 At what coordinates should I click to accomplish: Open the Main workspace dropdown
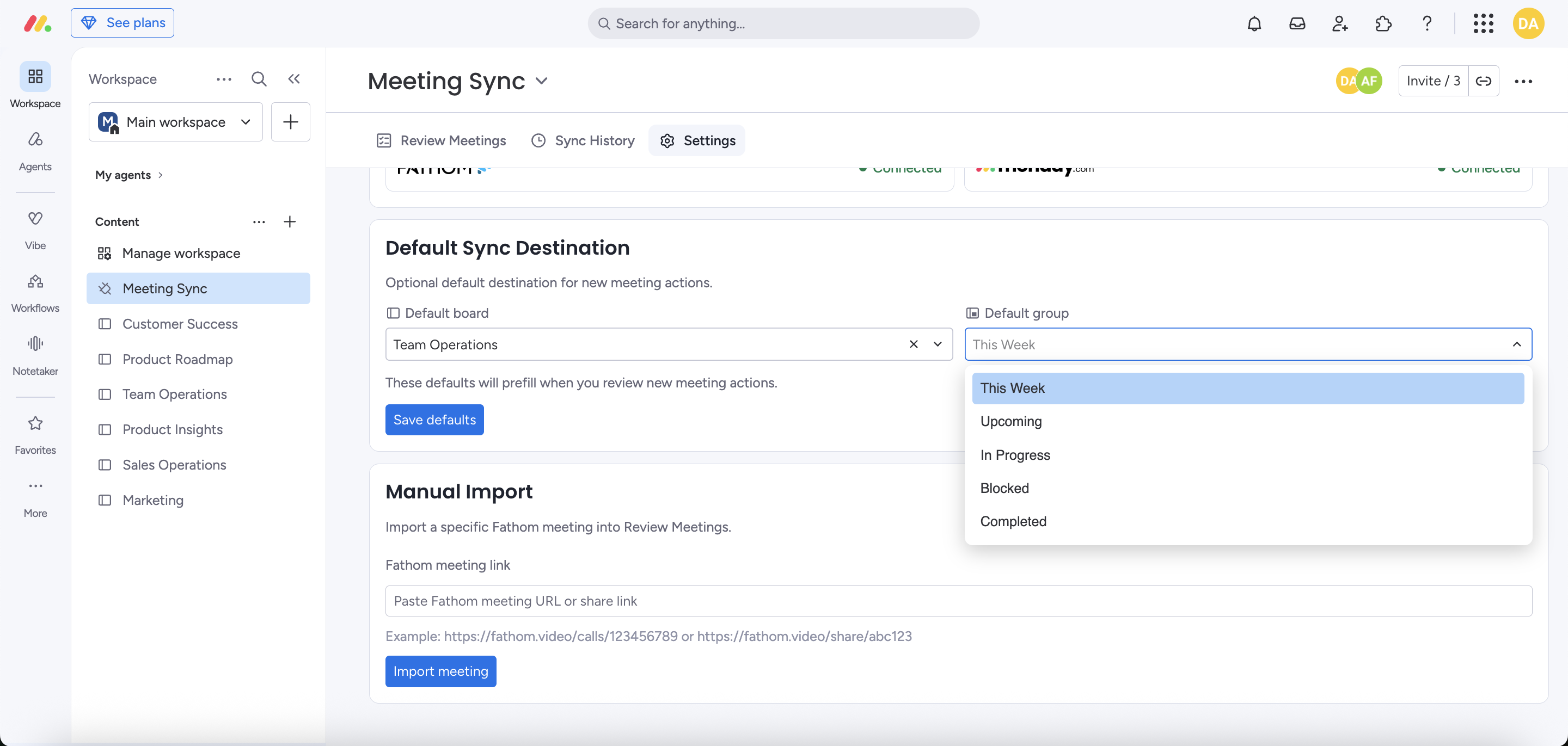175,122
